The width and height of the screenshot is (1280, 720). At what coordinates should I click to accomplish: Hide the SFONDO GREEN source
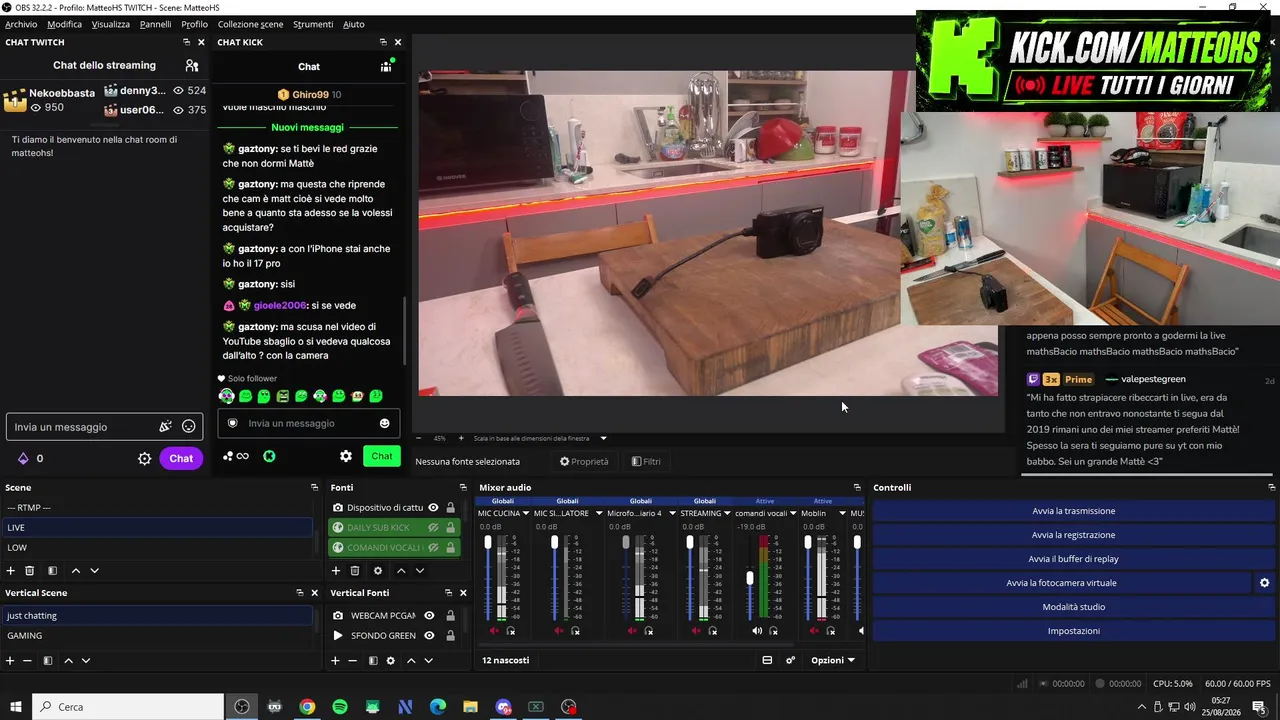click(x=429, y=635)
